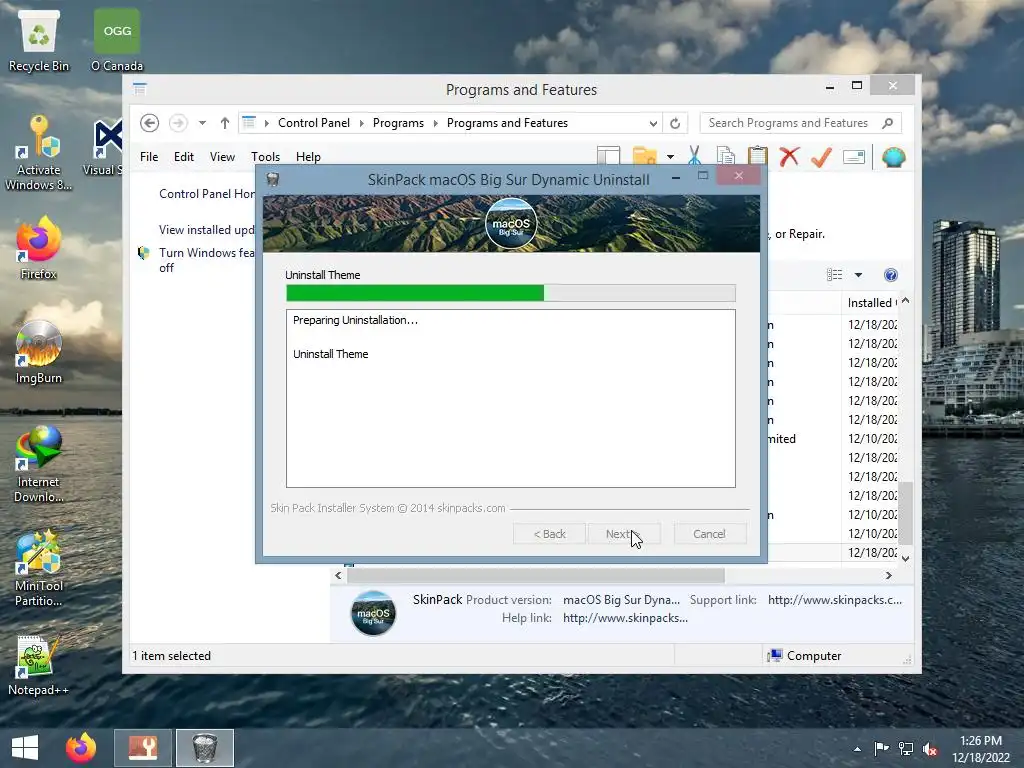Open the Help menu
The image size is (1024, 768).
tap(308, 157)
